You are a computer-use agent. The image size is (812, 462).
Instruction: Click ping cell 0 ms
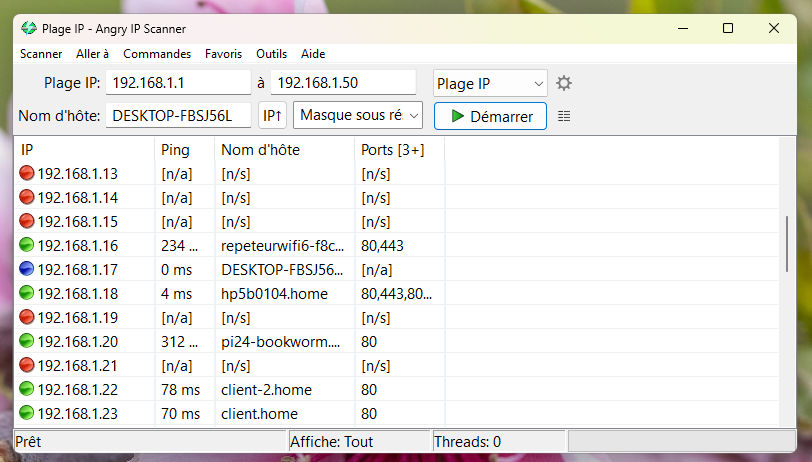[x=176, y=270]
